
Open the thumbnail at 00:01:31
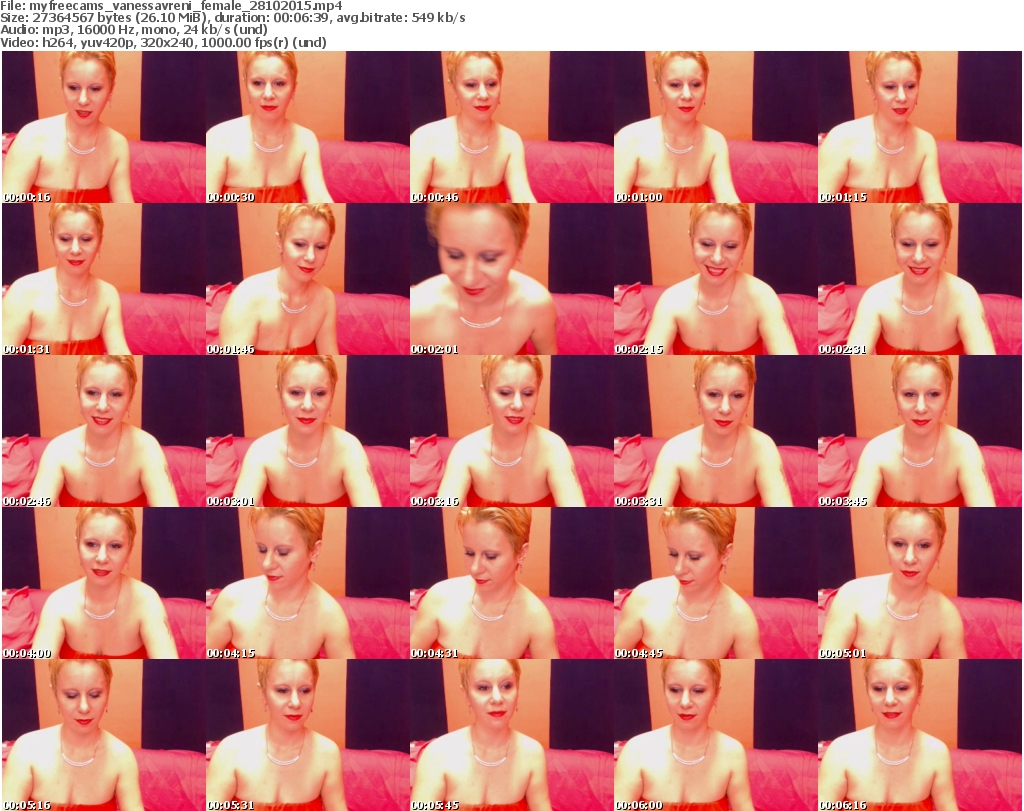point(104,279)
